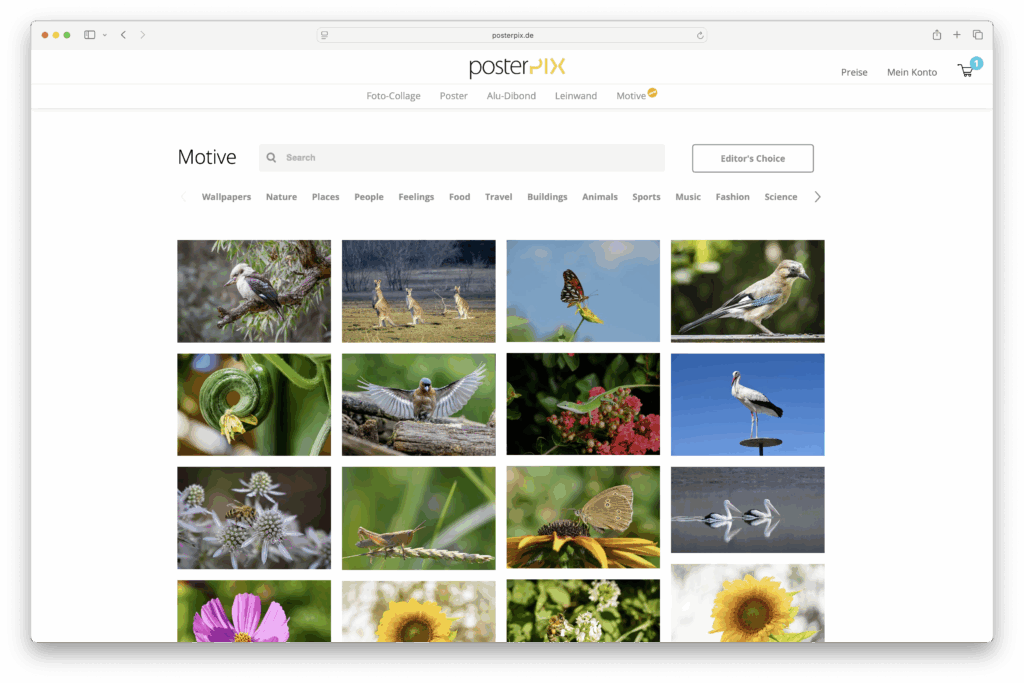The image size is (1024, 683).
Task: Select the Nature category
Action: click(x=281, y=197)
